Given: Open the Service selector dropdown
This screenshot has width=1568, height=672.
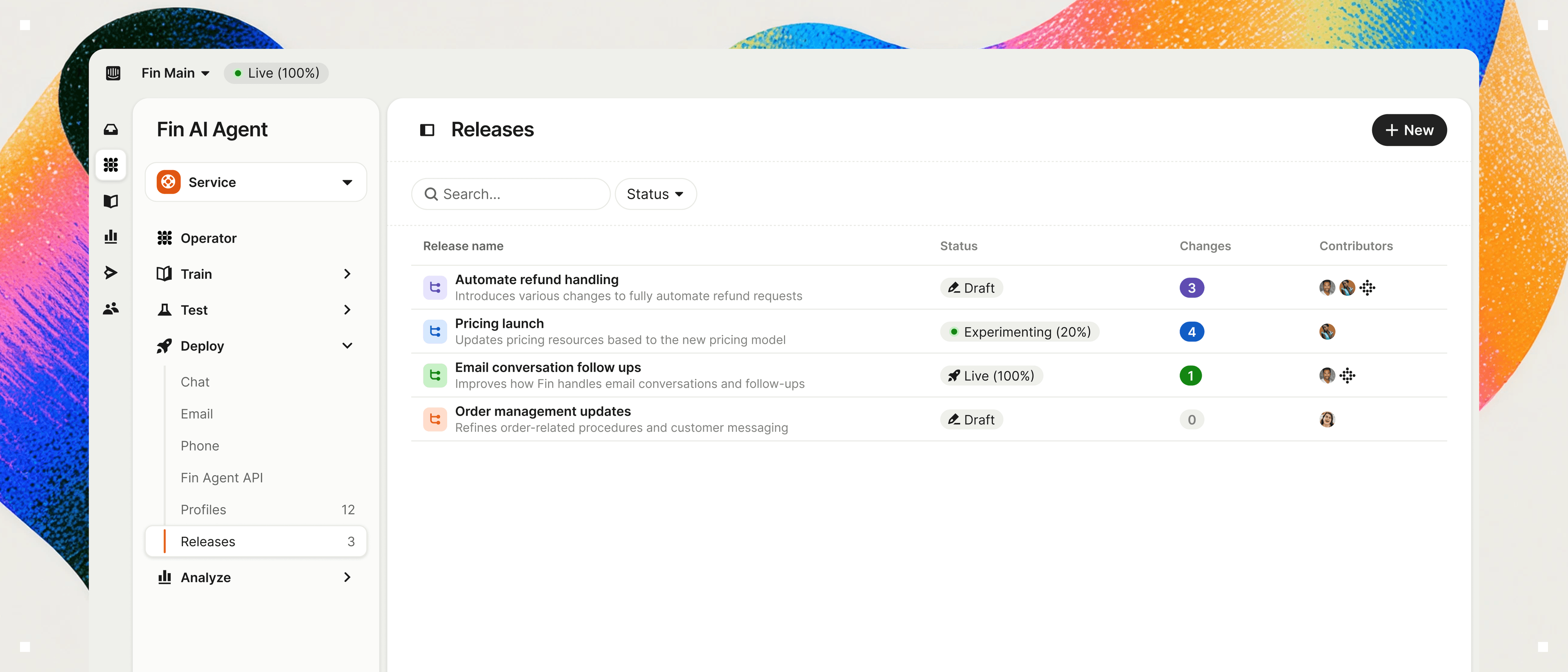Looking at the screenshot, I should 256,182.
